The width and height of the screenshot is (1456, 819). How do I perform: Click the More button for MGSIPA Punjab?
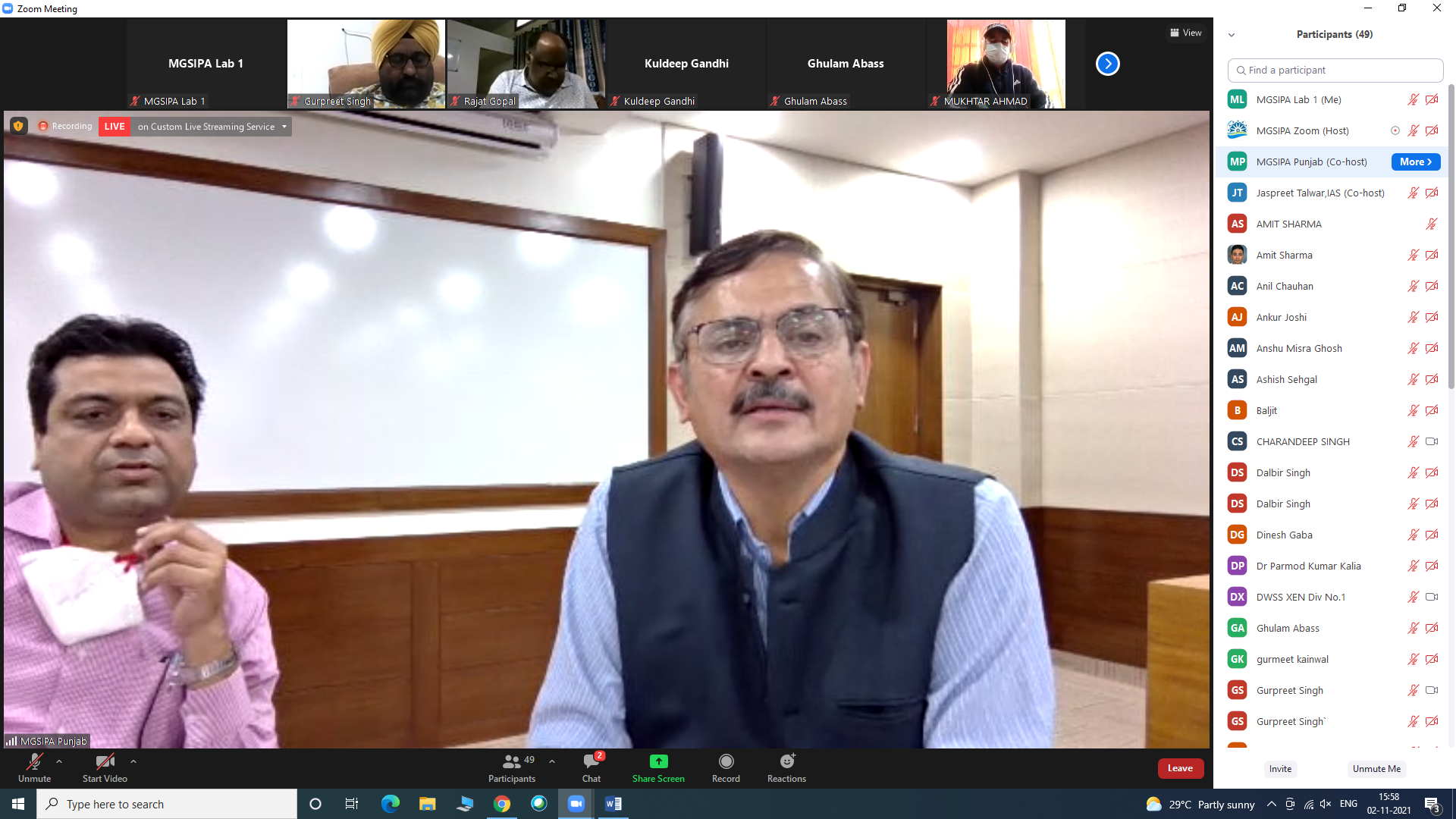tap(1415, 162)
